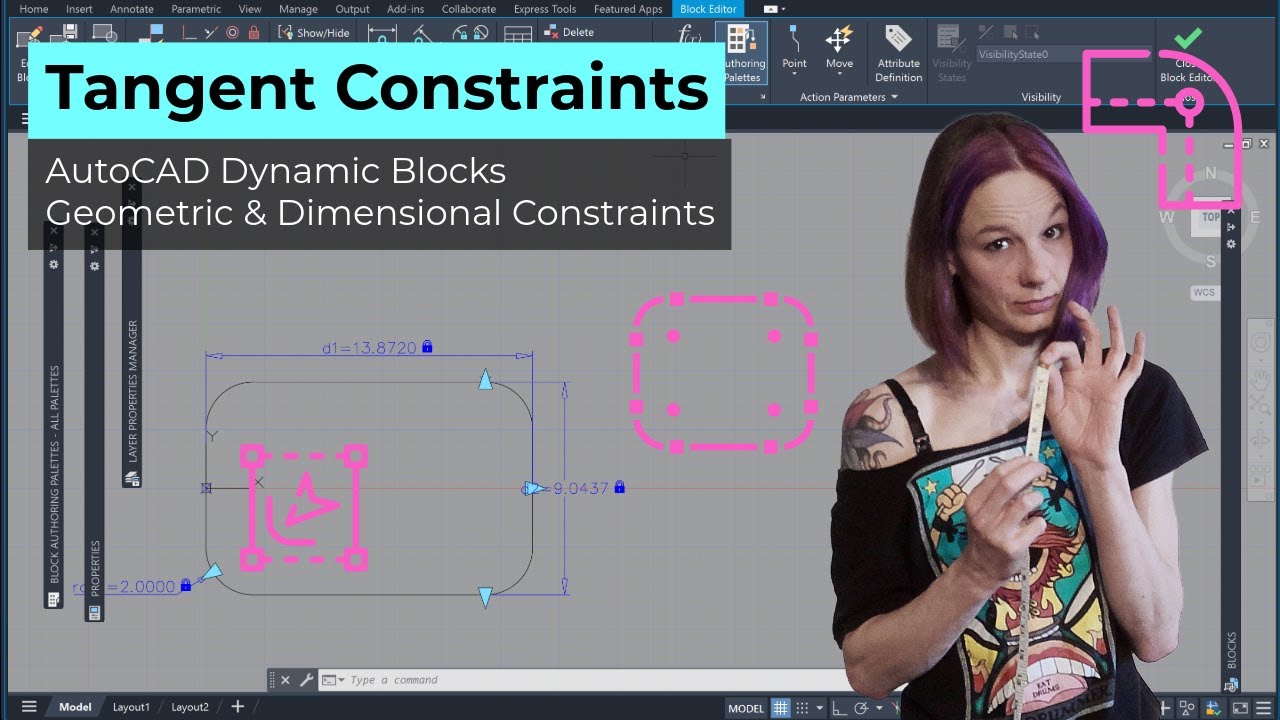Image resolution: width=1280 pixels, height=720 pixels.
Task: Click the Layer Properties Manager palette icon
Action: (131, 479)
